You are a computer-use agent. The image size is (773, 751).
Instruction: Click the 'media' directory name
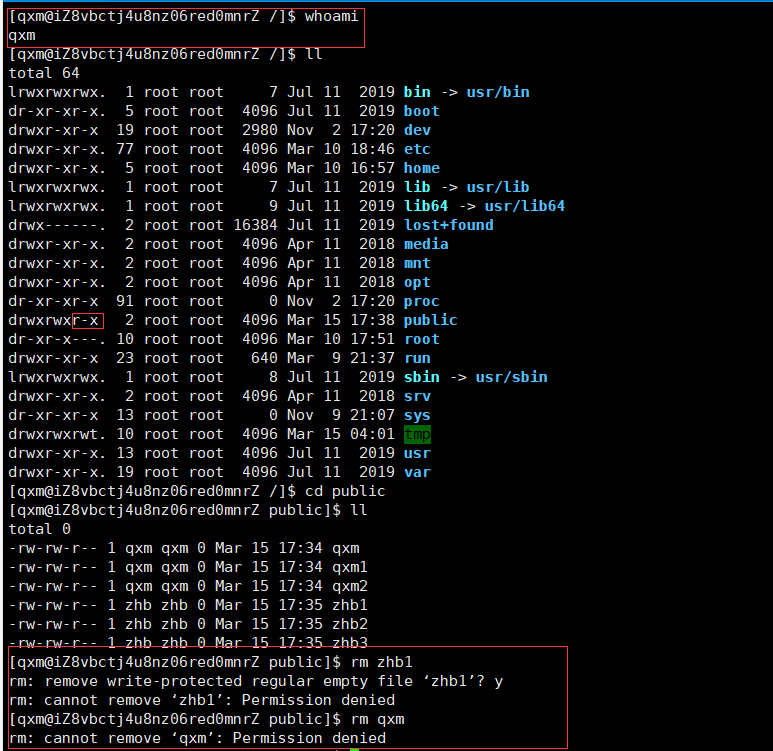(426, 244)
